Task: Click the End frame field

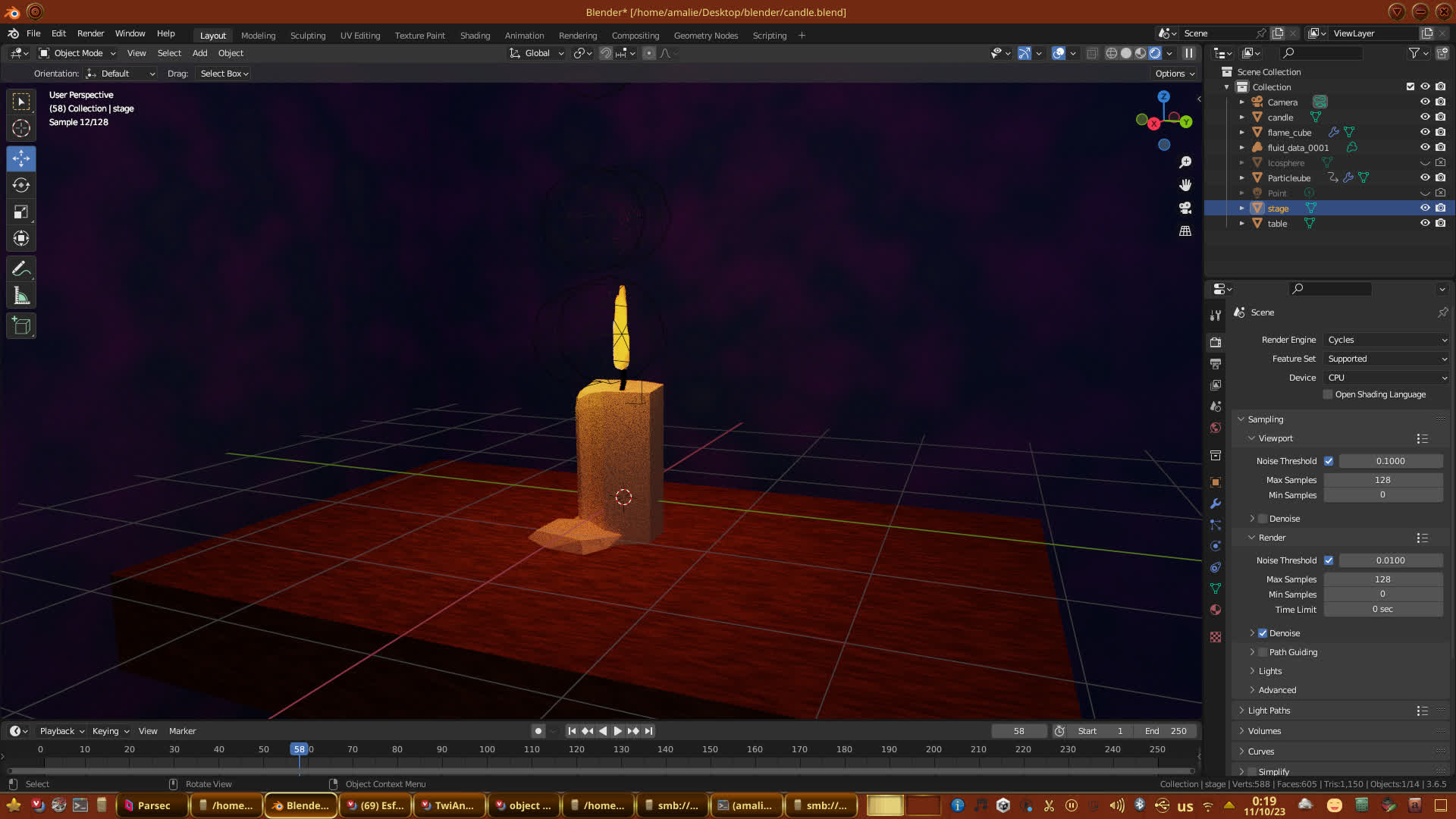Action: [1166, 731]
